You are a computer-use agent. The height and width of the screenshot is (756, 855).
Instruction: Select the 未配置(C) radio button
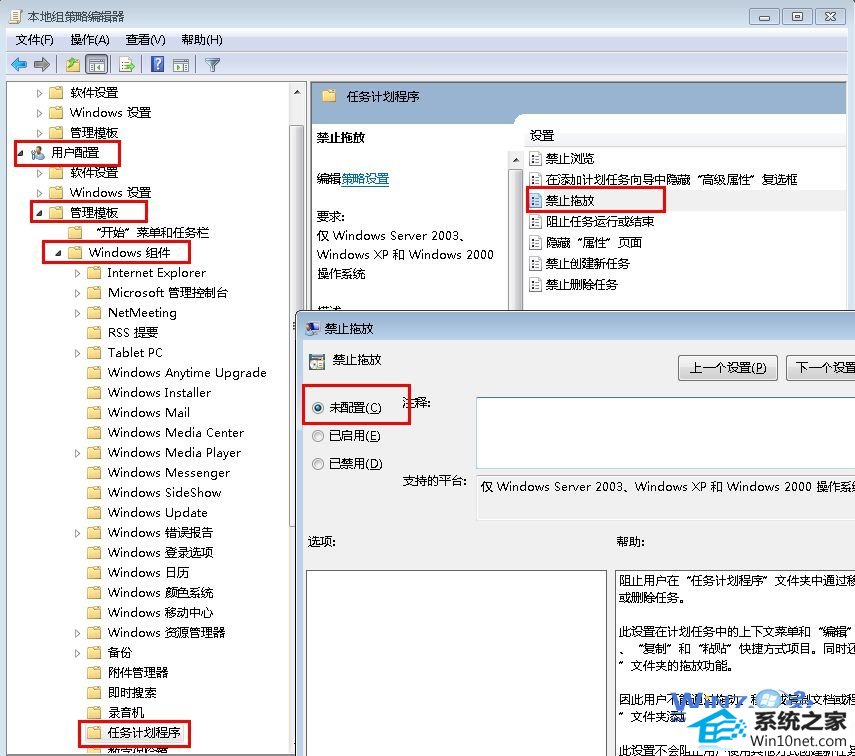click(x=318, y=407)
